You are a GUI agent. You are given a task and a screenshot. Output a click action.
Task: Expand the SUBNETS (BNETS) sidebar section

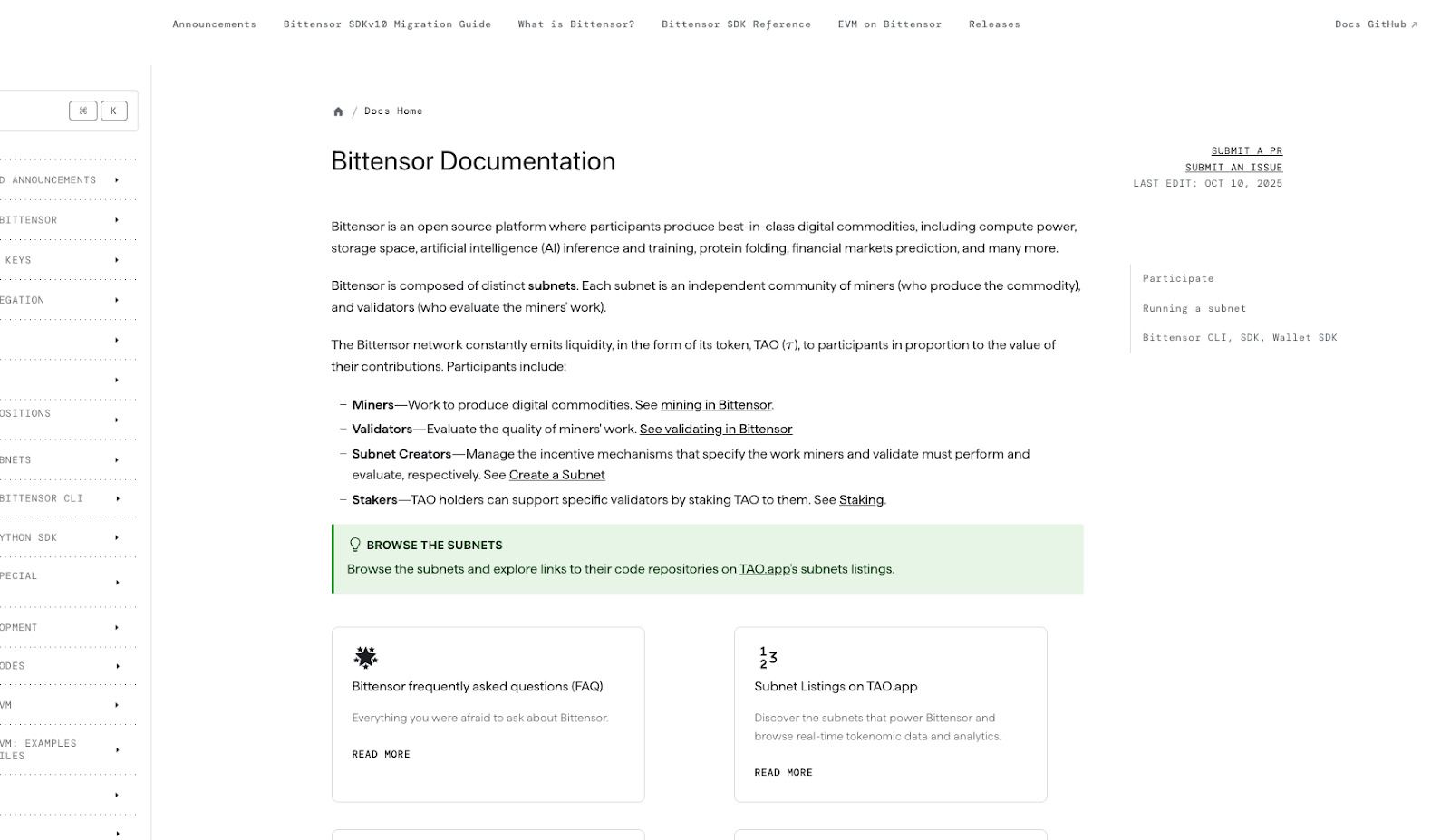pyautogui.click(x=117, y=460)
